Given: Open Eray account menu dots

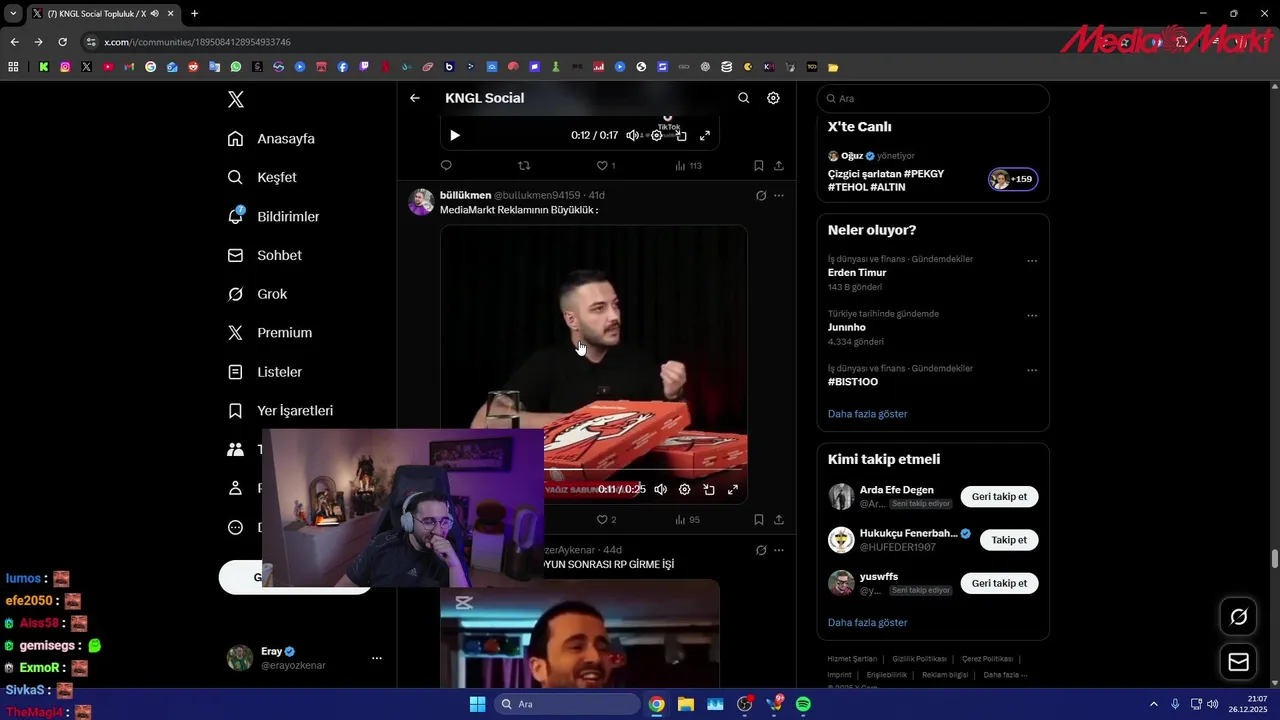Looking at the screenshot, I should [377, 658].
